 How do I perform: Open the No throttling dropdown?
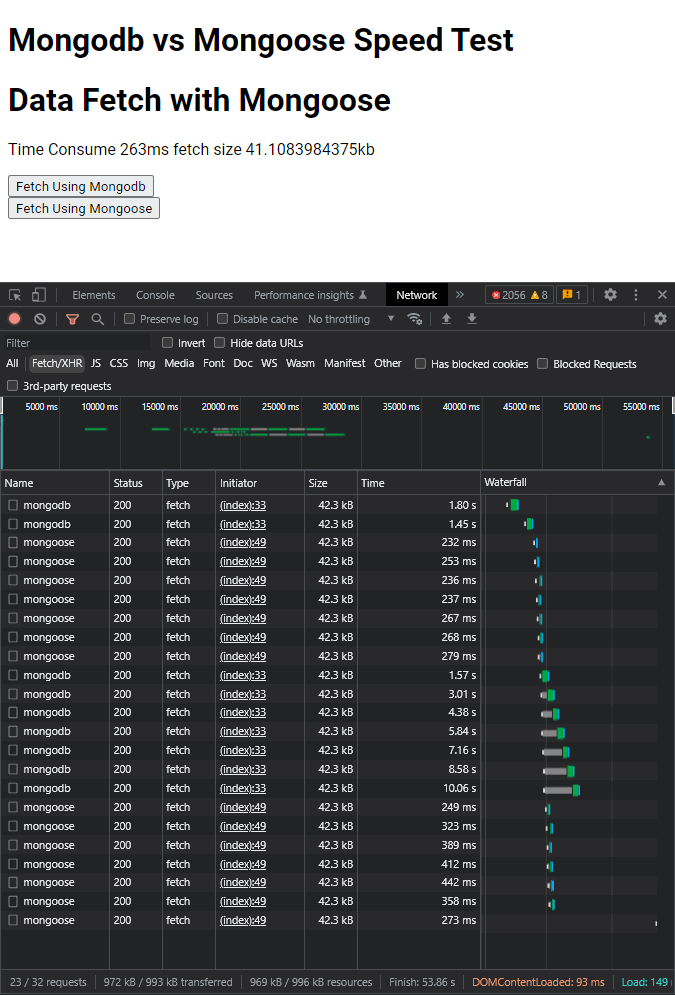351,319
